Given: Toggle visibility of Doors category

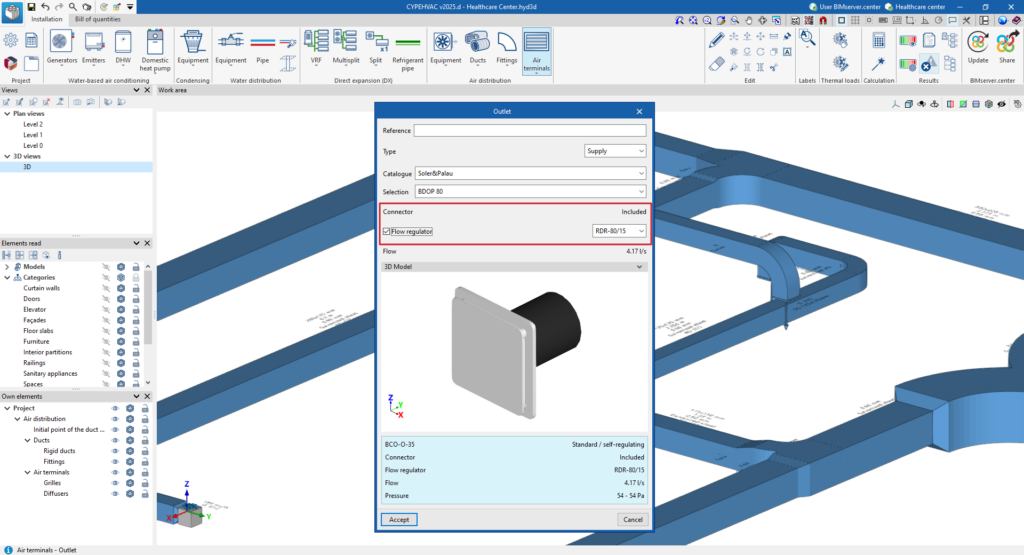Looking at the screenshot, I should click(106, 299).
